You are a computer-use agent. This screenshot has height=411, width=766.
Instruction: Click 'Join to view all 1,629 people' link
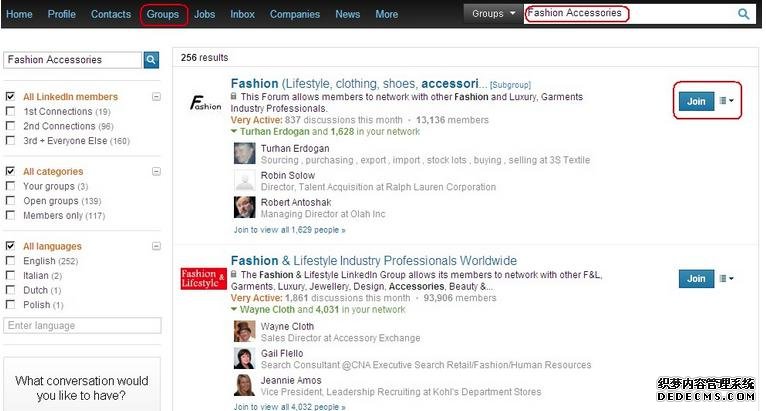coord(289,230)
